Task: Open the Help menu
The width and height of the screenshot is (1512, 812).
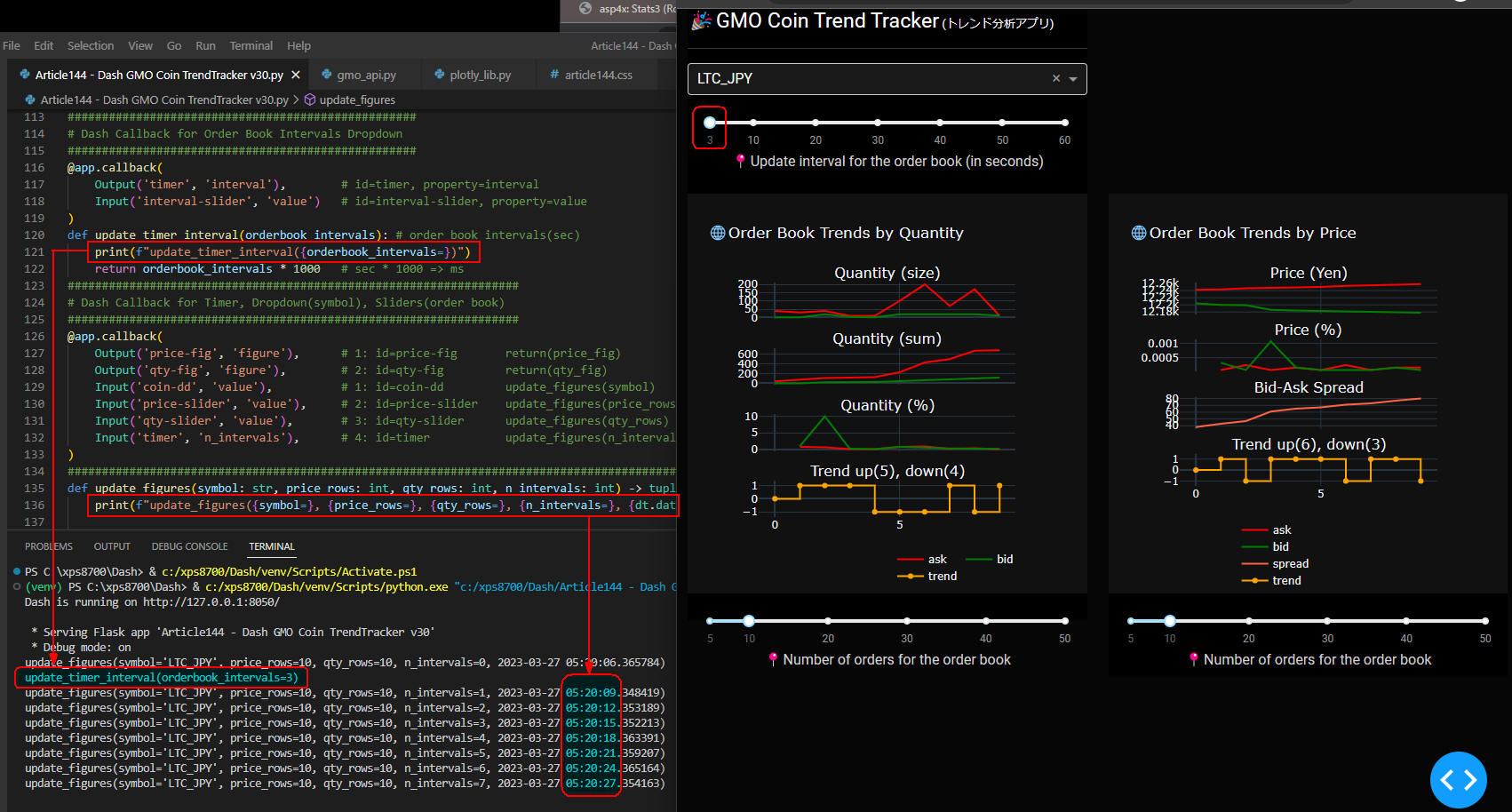Action: point(298,45)
